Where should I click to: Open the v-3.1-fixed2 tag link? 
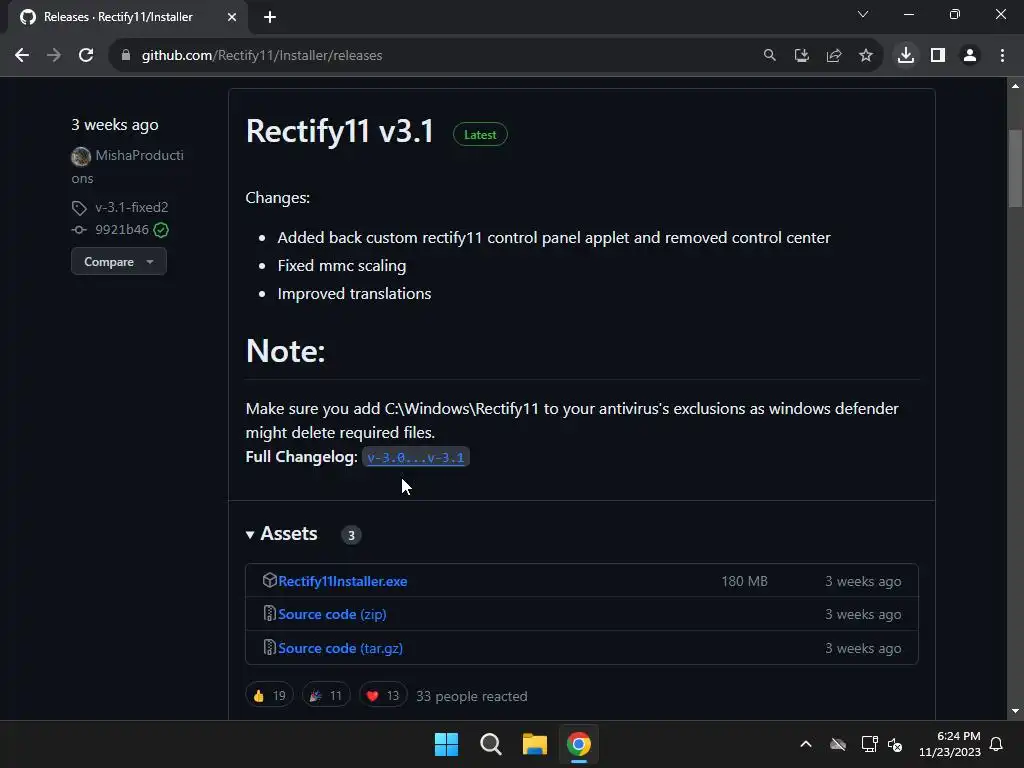coord(132,208)
